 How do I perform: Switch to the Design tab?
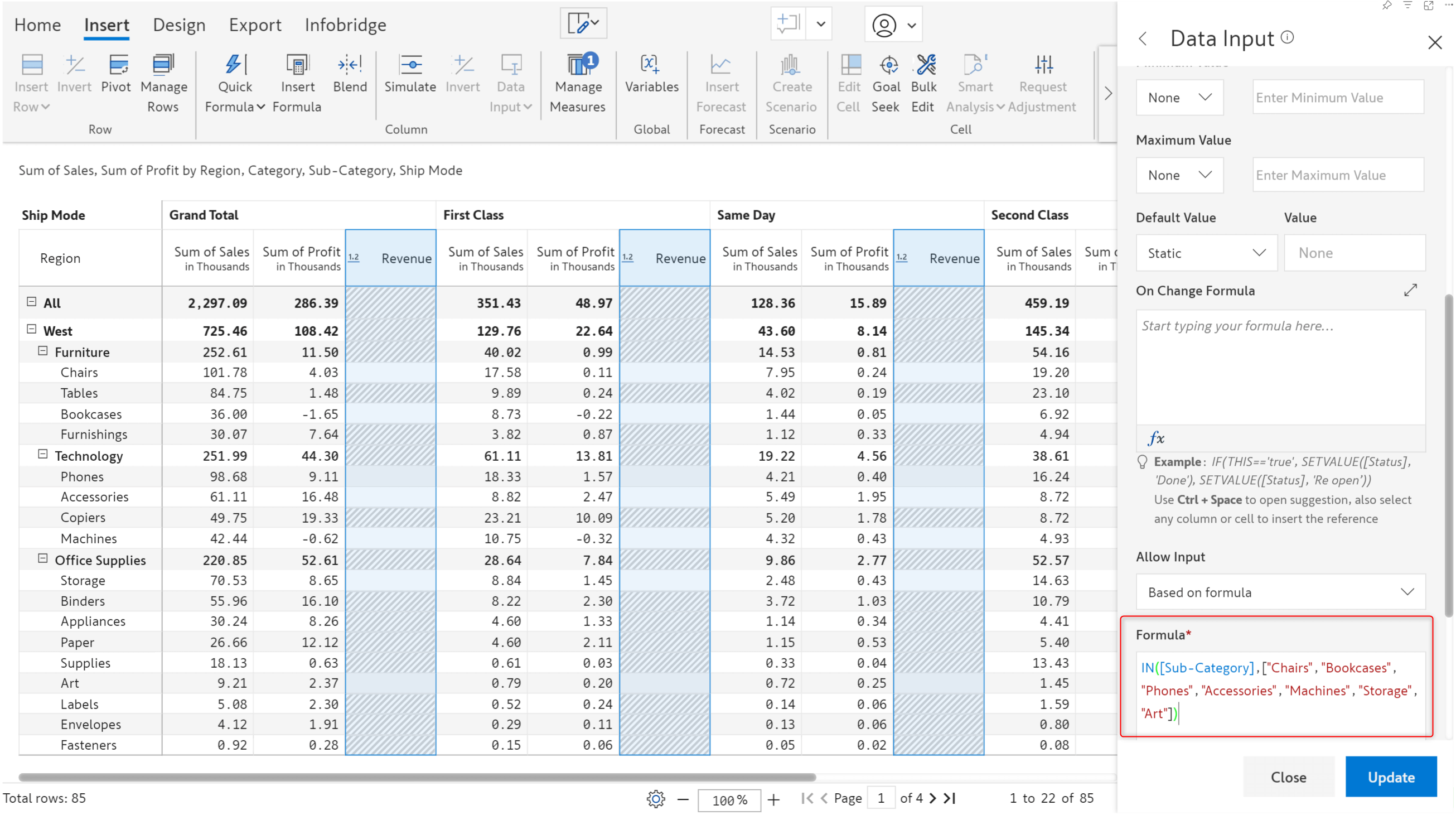click(x=179, y=25)
